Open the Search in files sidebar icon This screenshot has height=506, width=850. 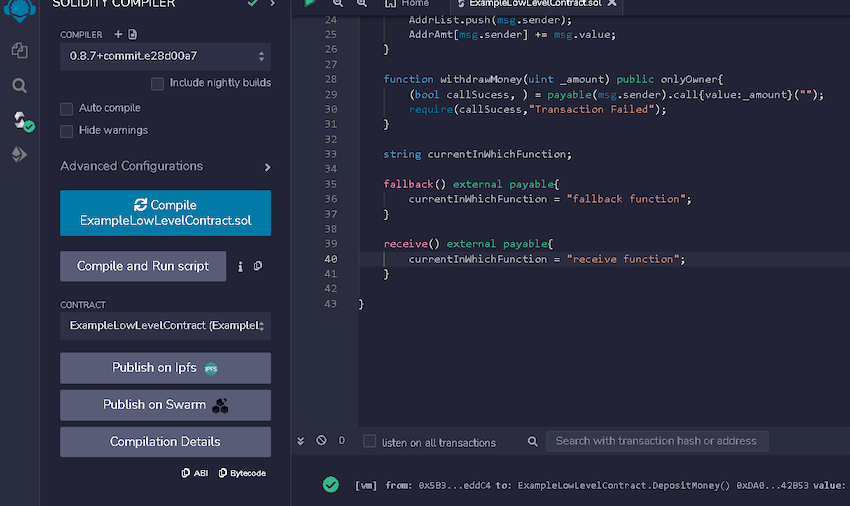click(20, 86)
